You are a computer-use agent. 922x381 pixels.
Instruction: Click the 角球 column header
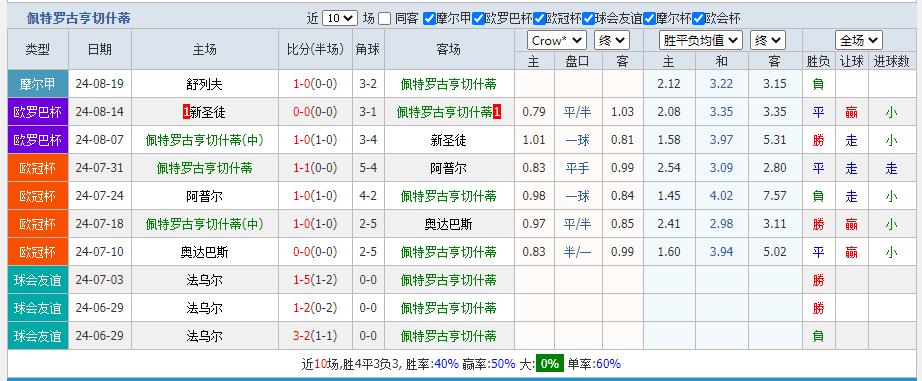(368, 49)
